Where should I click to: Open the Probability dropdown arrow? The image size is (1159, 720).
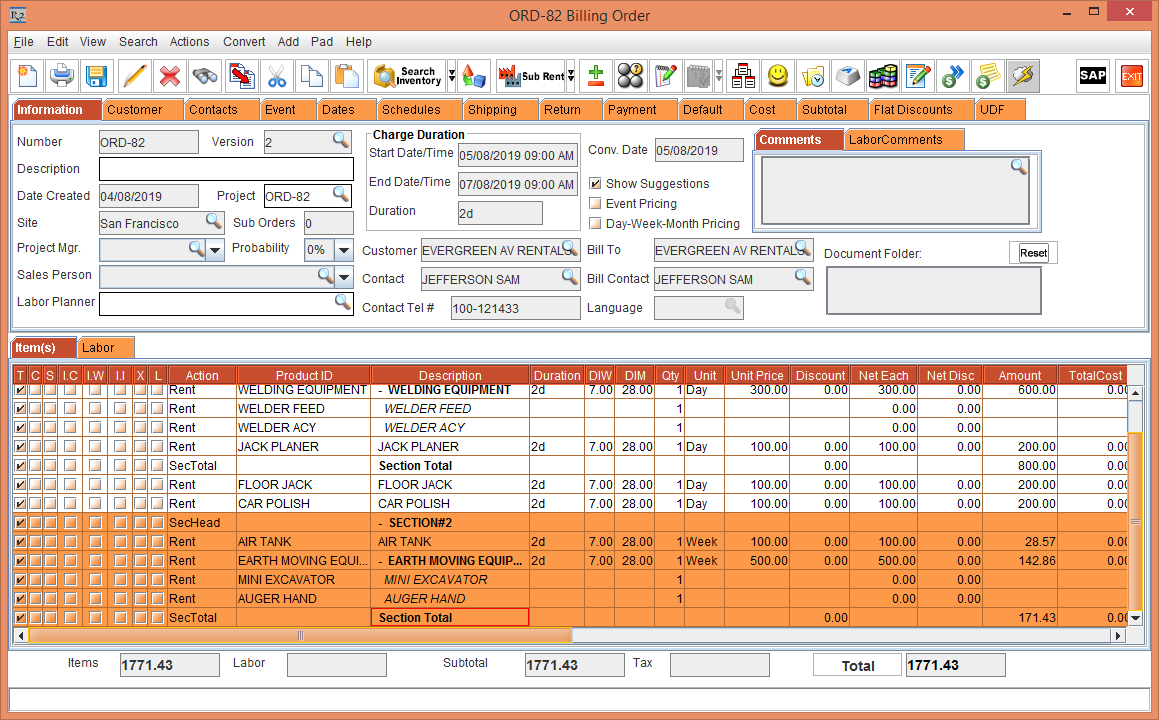344,250
